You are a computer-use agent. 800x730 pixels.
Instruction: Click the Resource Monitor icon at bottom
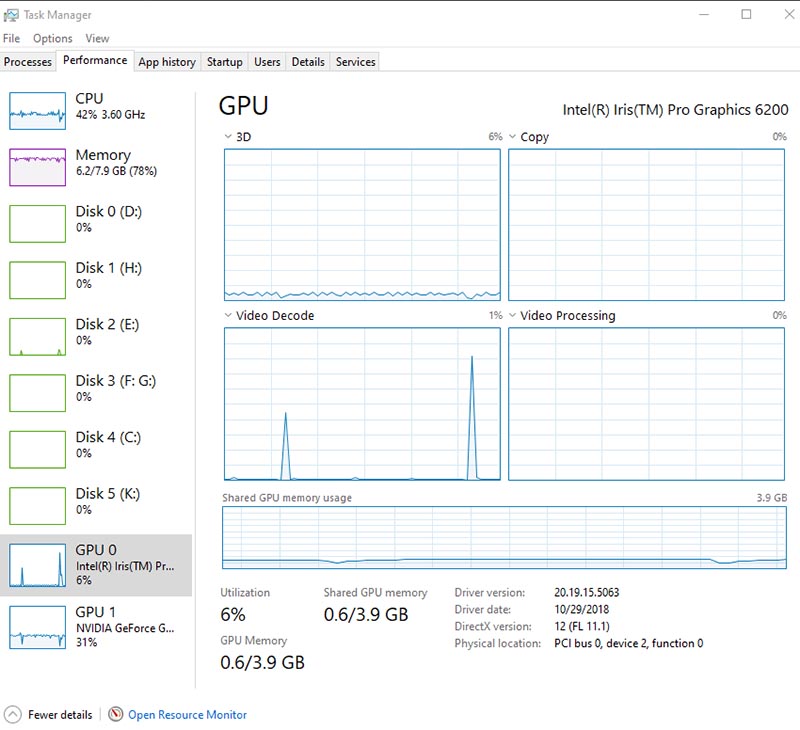point(116,715)
